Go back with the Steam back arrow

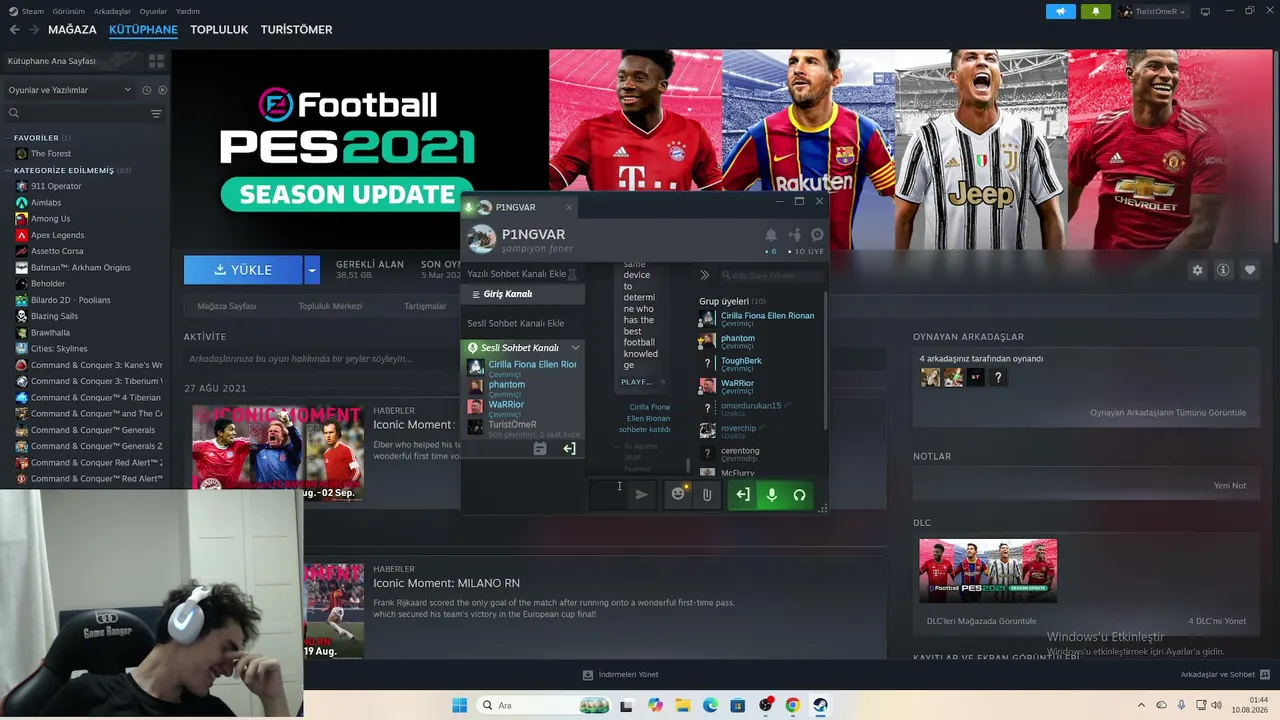(x=14, y=30)
